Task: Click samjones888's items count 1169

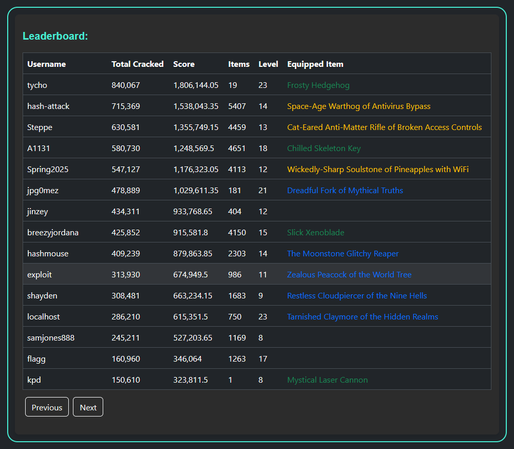Action: click(237, 338)
